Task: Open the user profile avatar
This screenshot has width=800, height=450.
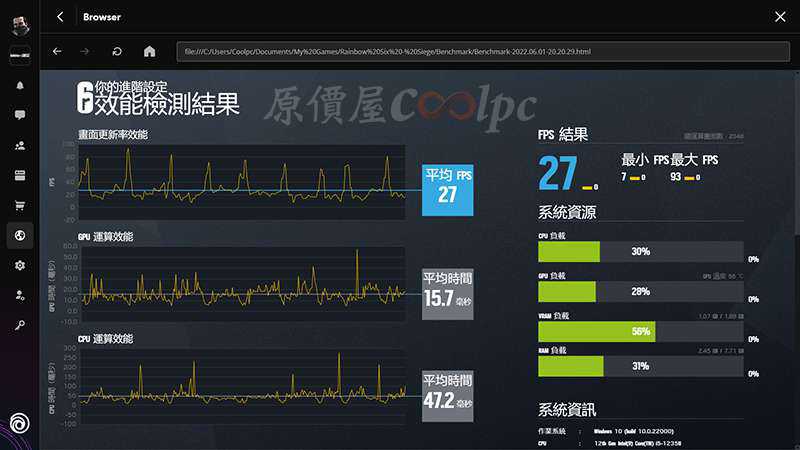Action: 20,24
